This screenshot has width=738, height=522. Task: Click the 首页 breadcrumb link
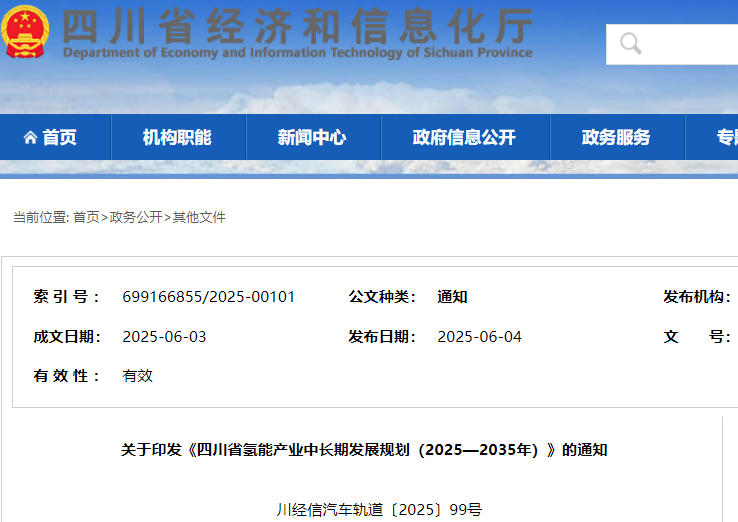[x=86, y=217]
